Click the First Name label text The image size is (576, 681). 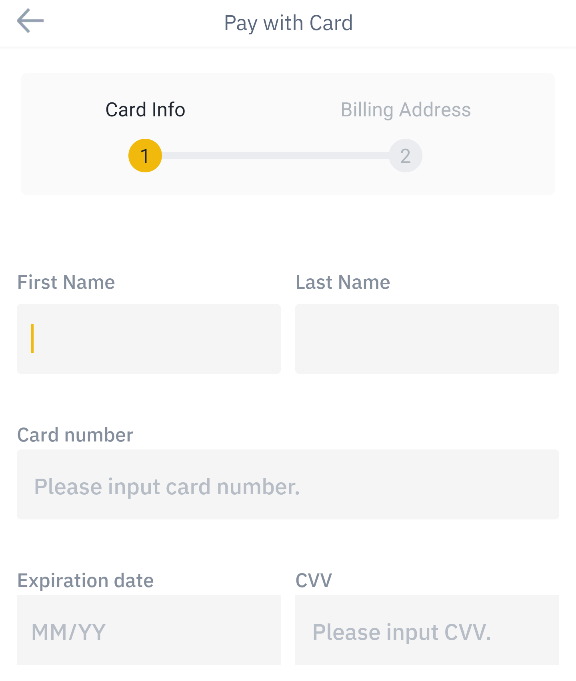66,282
